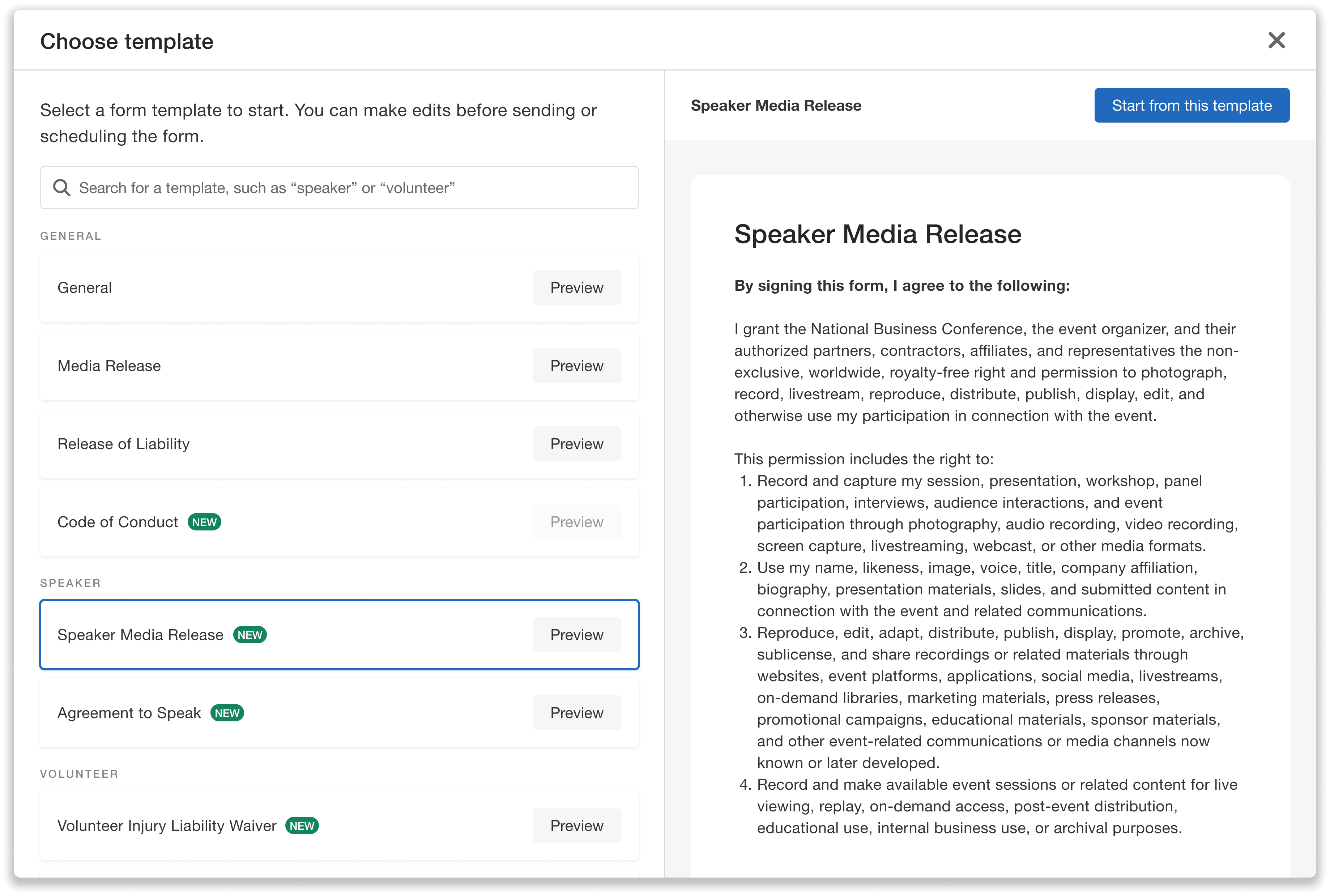Preview the Code of Conduct template
1330x896 pixels.
[x=576, y=522]
